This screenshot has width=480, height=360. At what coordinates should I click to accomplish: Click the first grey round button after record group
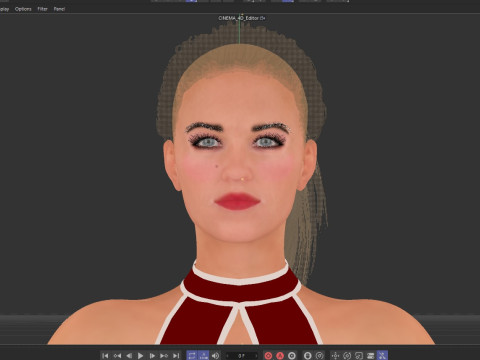coord(308,356)
